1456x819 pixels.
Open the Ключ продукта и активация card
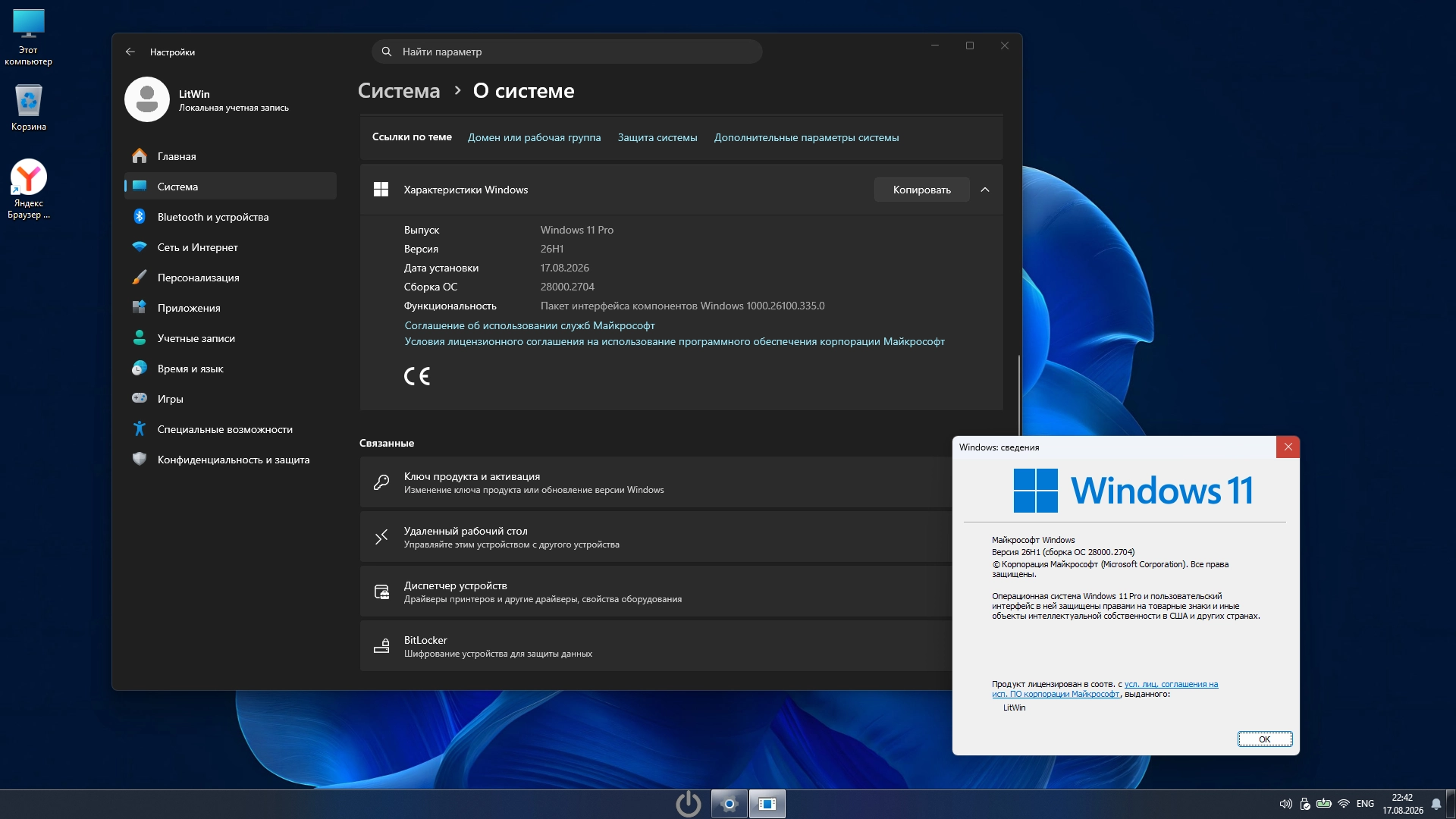656,482
